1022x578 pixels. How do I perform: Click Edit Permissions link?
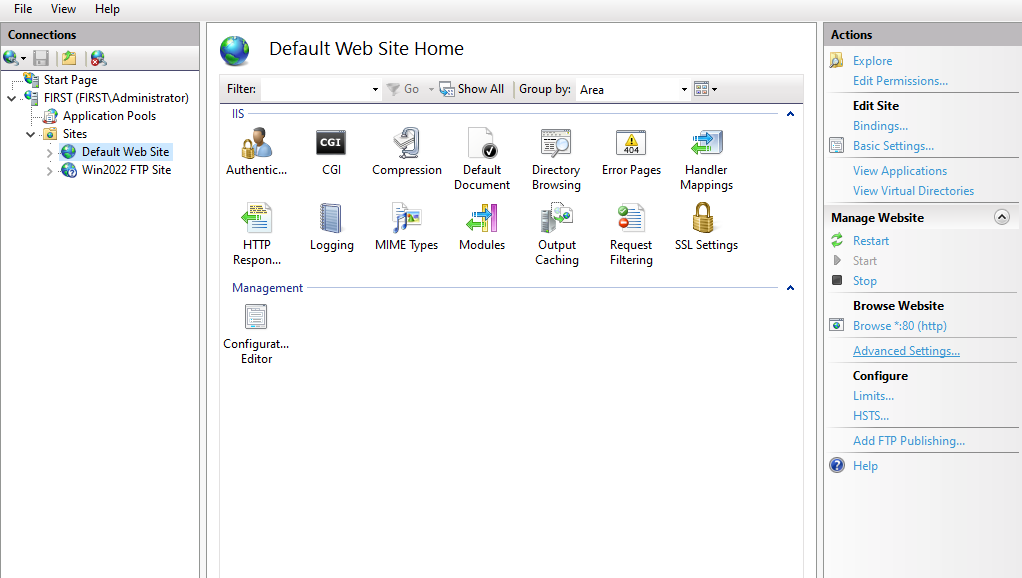point(900,81)
